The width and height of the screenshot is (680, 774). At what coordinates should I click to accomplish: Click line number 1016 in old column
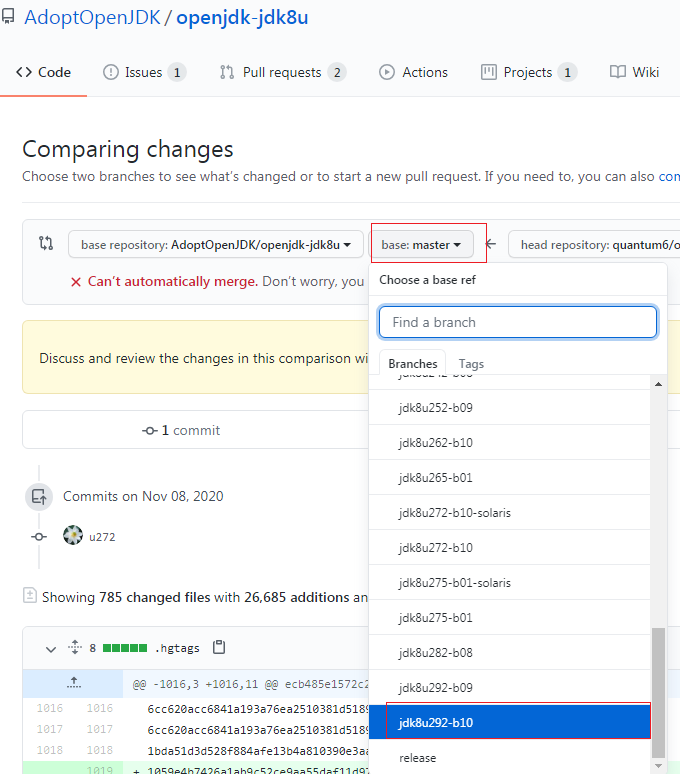(50, 708)
